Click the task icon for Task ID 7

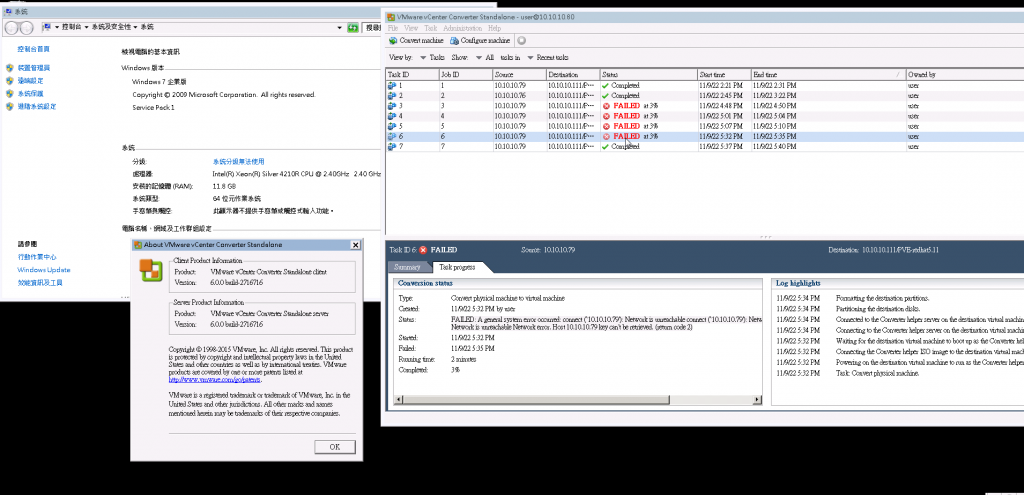(x=392, y=147)
